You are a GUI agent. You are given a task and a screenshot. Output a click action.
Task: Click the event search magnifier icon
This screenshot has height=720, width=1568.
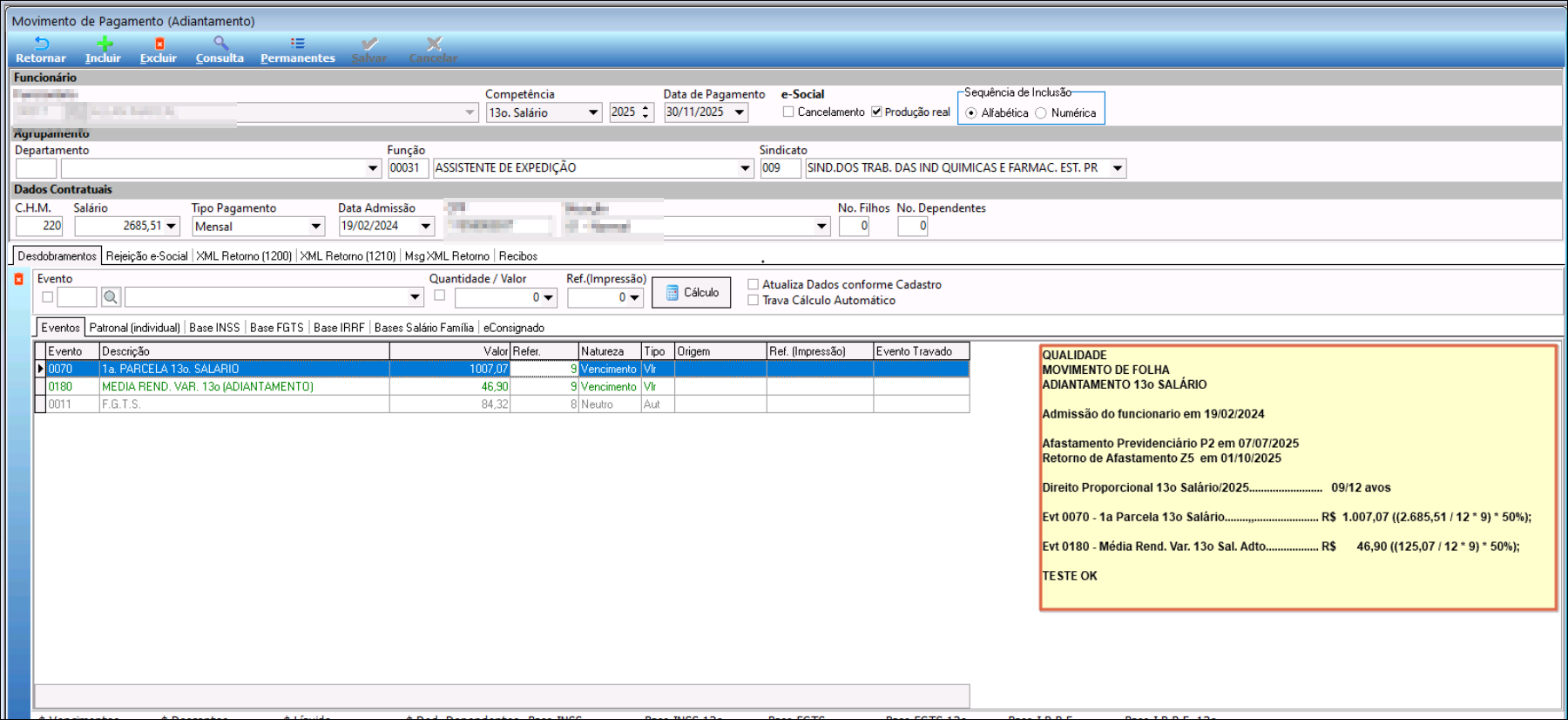pyautogui.click(x=111, y=297)
